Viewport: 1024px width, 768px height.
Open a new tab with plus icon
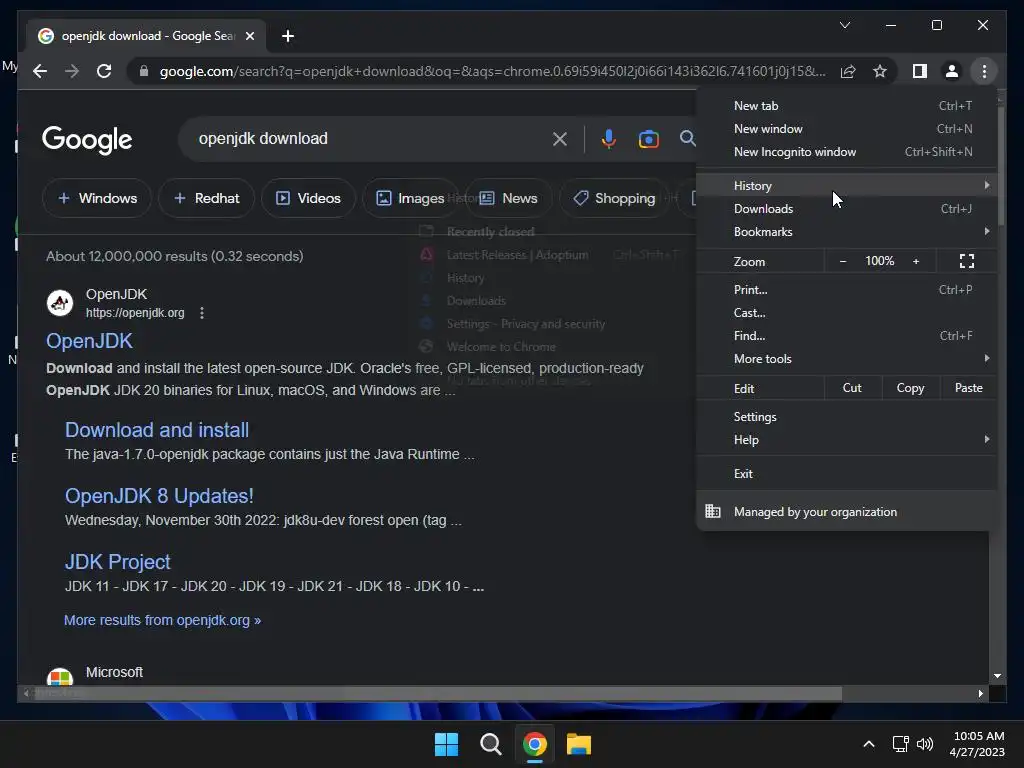[x=288, y=36]
